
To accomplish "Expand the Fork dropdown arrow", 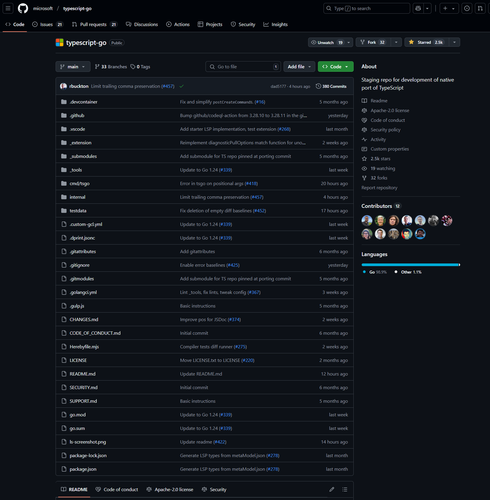I will [x=396, y=42].
